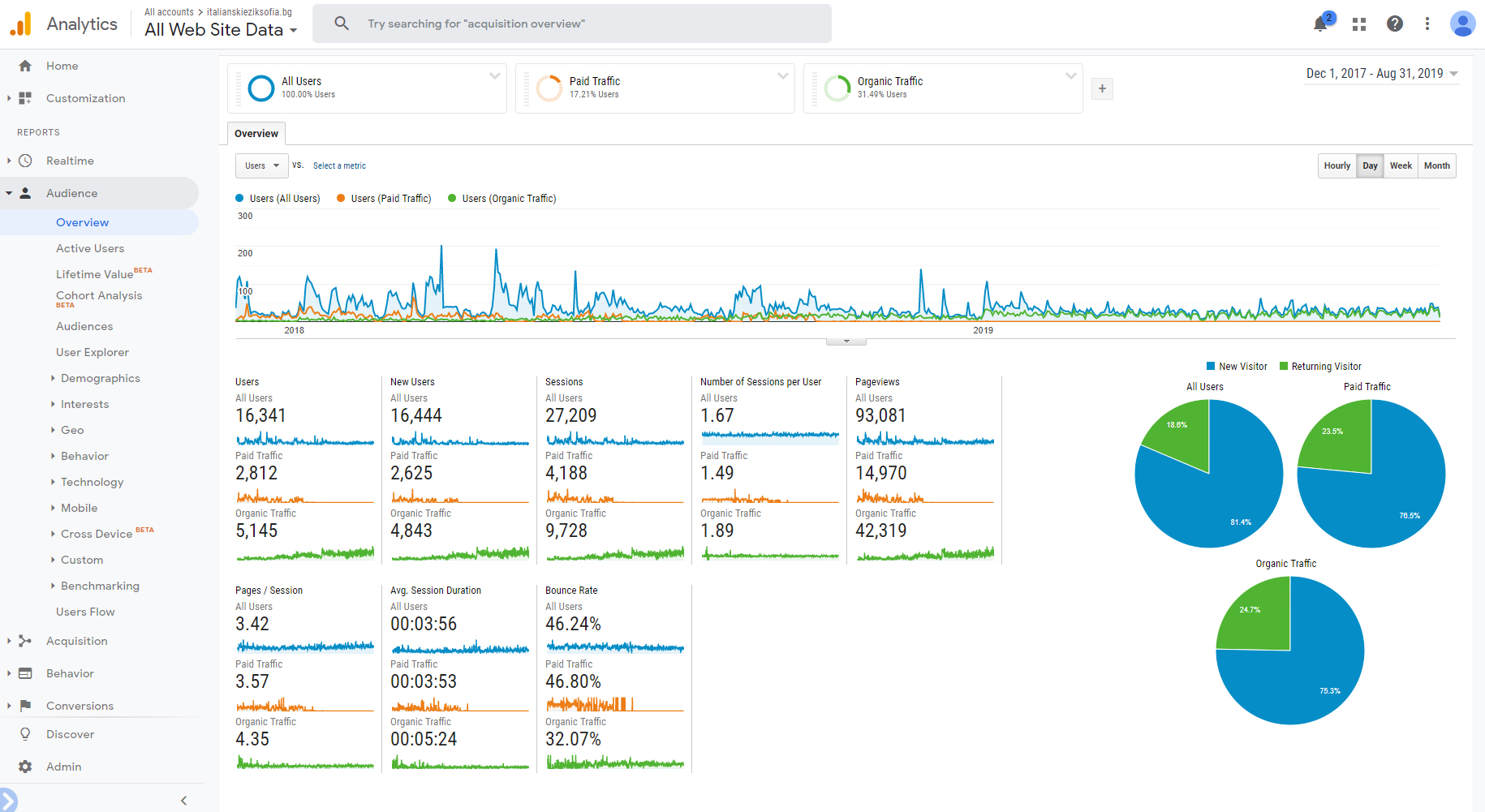The height and width of the screenshot is (812, 1485).
Task: Click the Discover lightbulb icon
Action: 25,734
